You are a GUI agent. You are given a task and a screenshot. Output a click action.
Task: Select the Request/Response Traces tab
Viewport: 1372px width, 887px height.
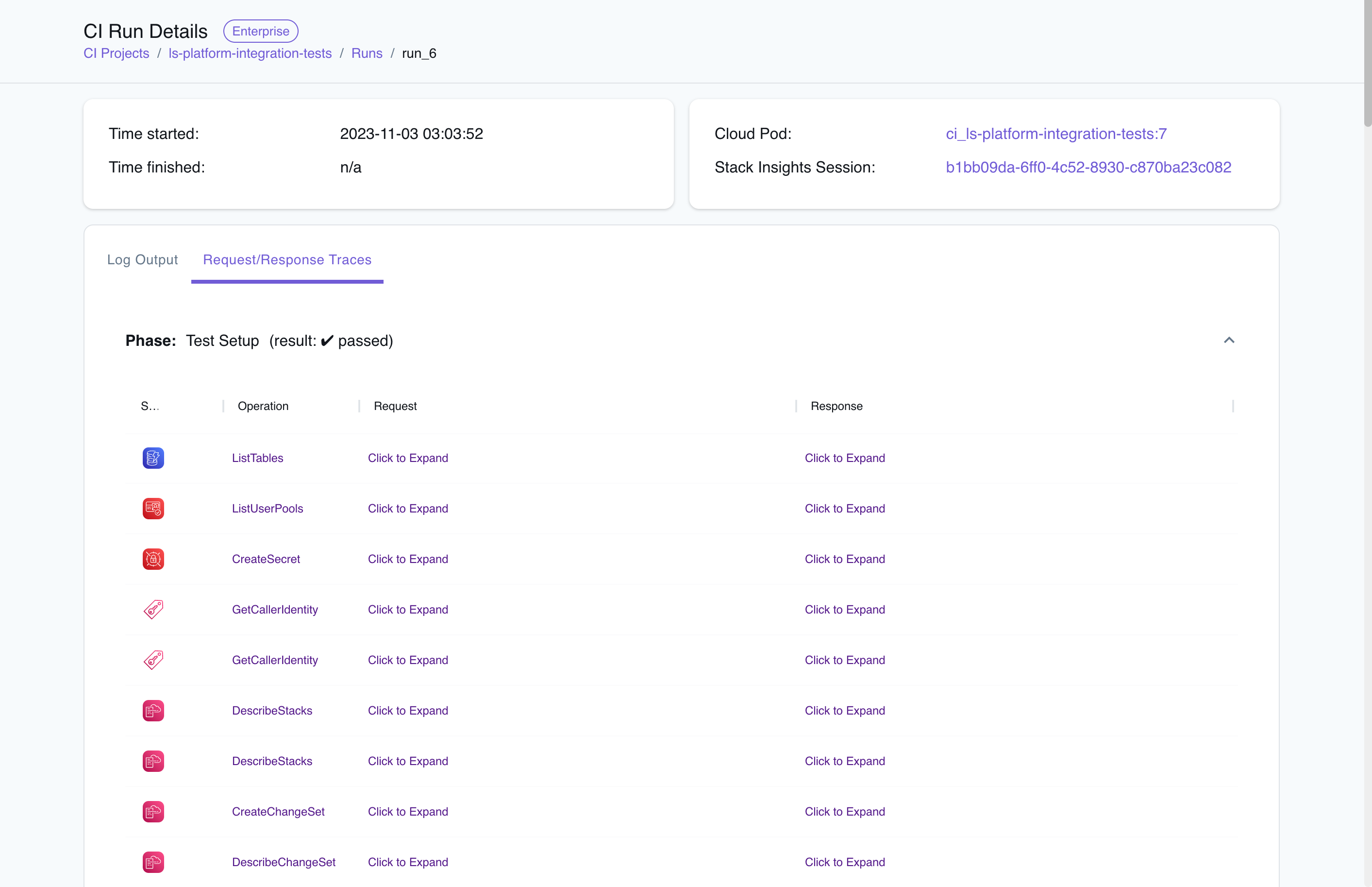(287, 260)
